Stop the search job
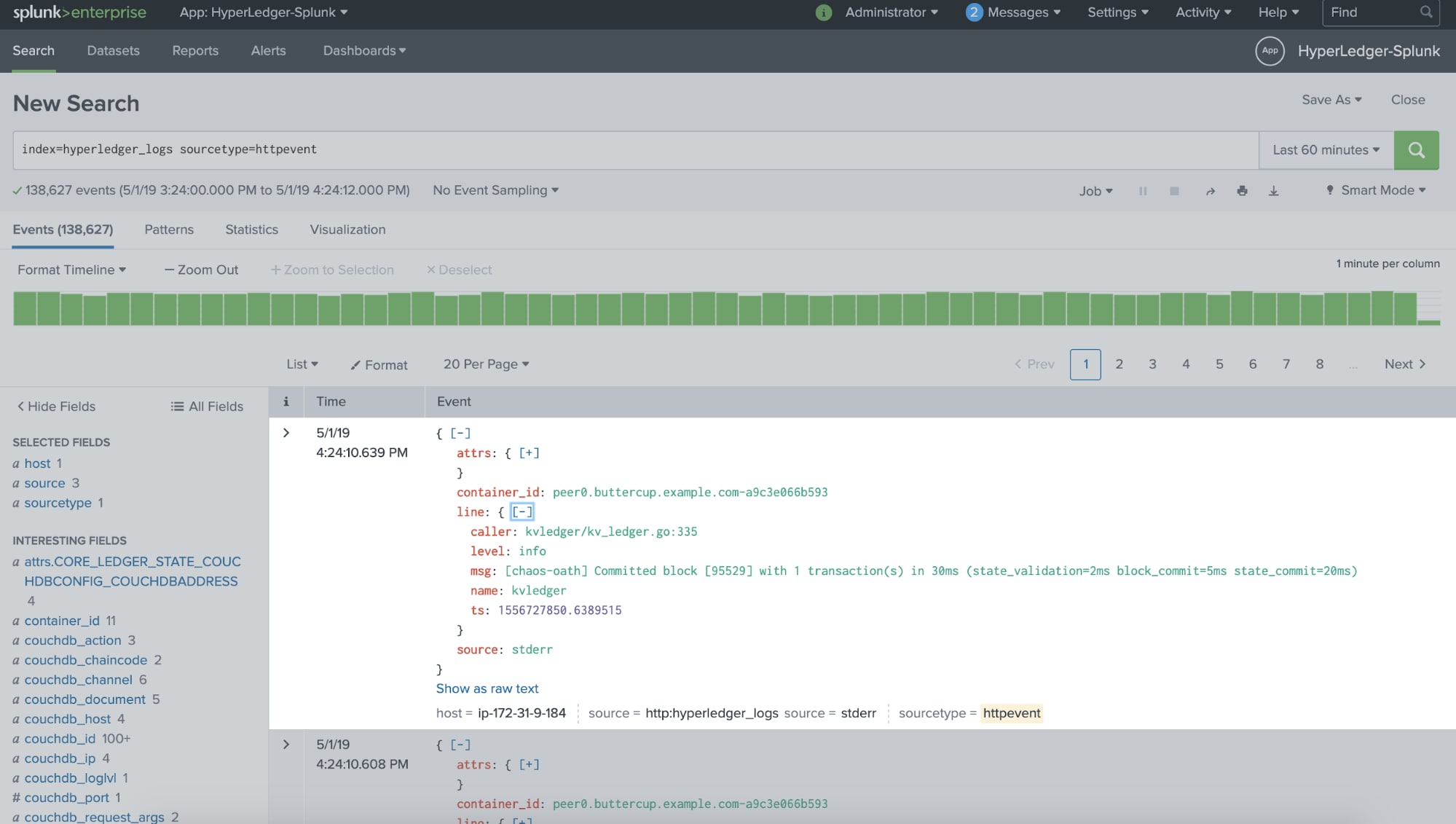1456x824 pixels. (x=1174, y=191)
